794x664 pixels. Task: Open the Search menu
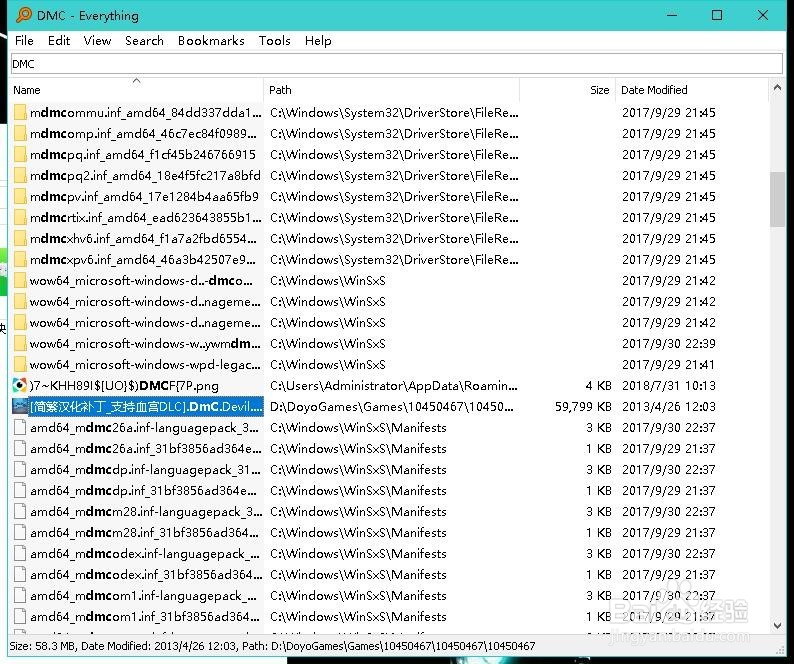pos(144,41)
